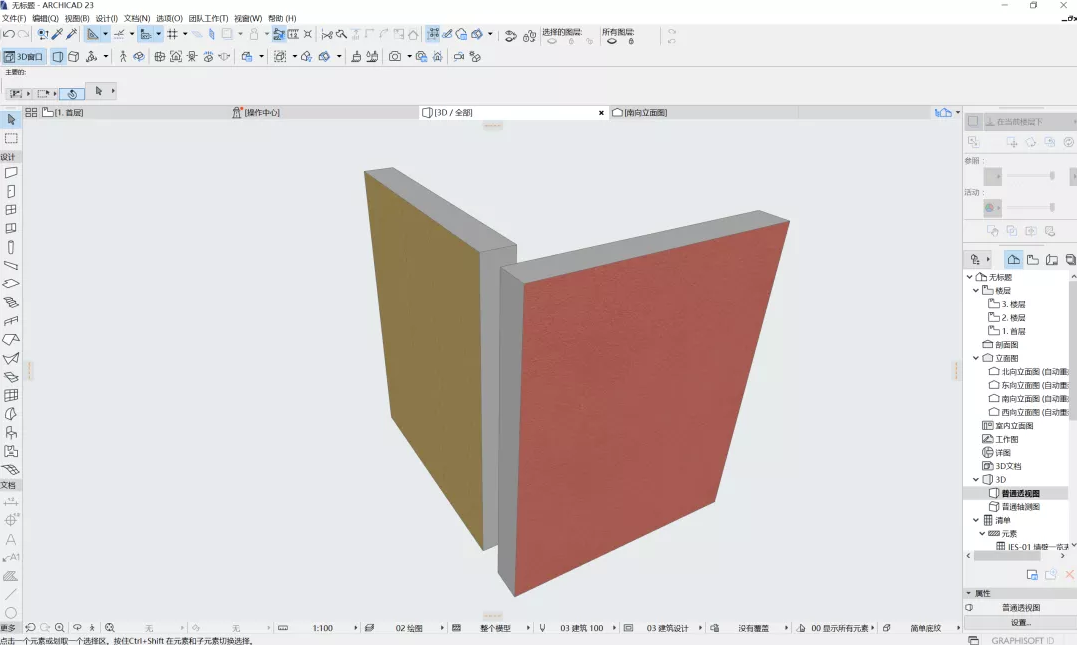Select the Curtain Wall tool in toolbox
The width and height of the screenshot is (1077, 645).
click(11, 395)
